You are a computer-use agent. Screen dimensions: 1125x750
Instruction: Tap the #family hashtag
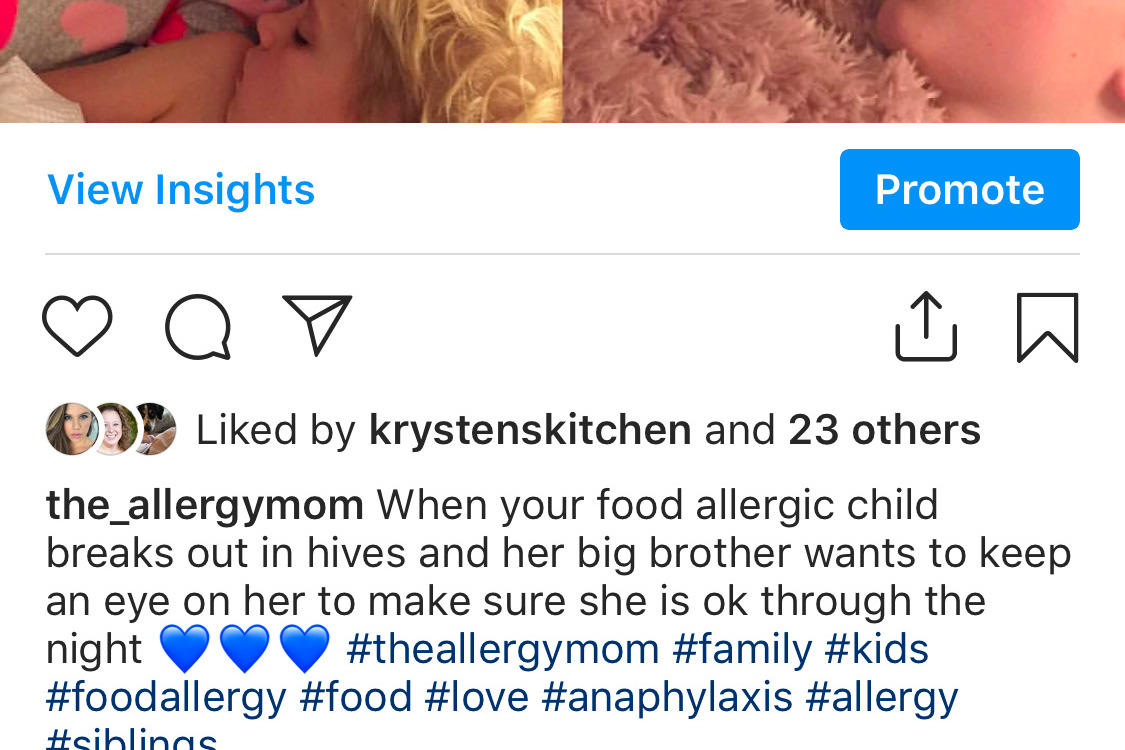click(x=742, y=649)
